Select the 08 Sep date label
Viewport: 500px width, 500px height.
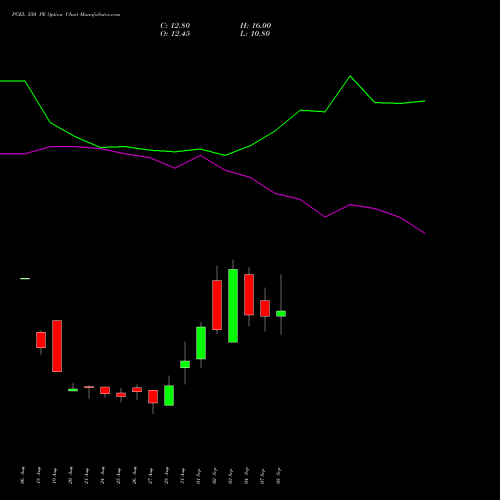[278, 476]
